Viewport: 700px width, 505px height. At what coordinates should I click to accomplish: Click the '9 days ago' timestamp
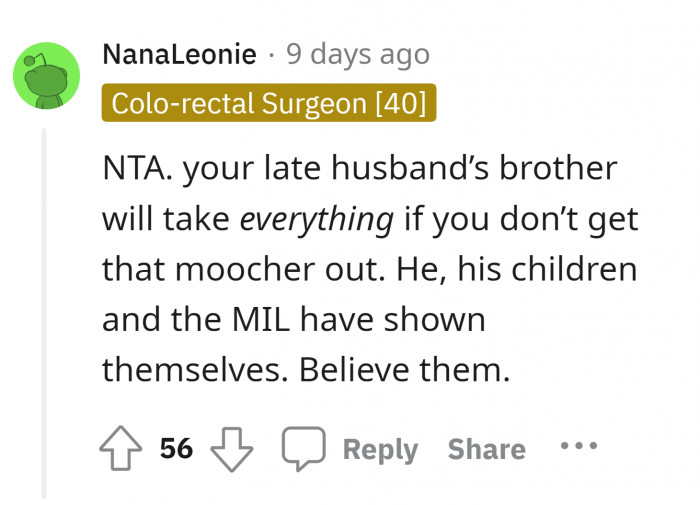click(x=358, y=54)
